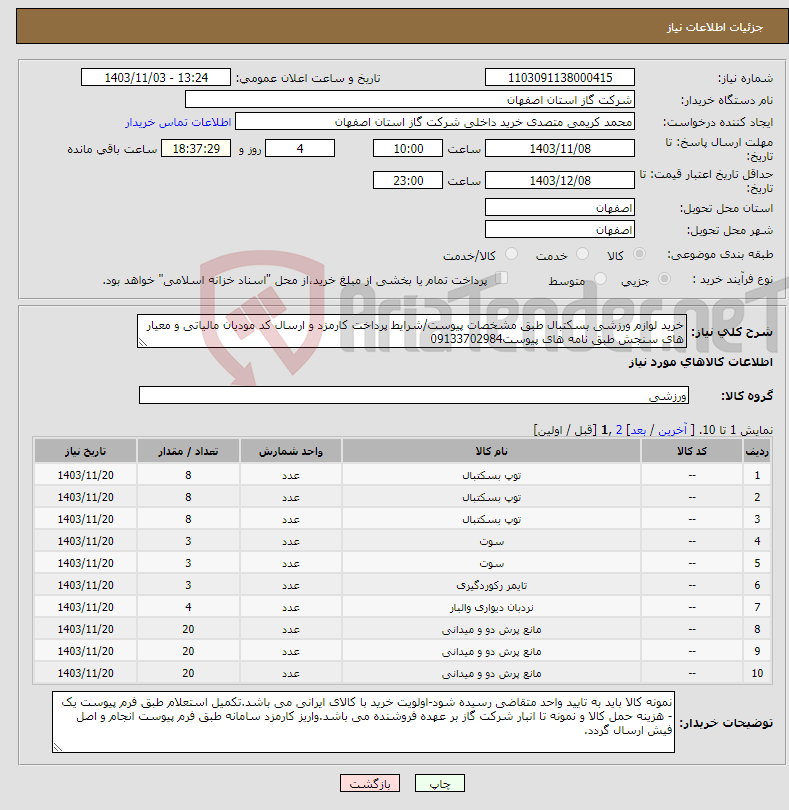Click the remaining days field showing 4
The image size is (789, 810).
[x=300, y=149]
